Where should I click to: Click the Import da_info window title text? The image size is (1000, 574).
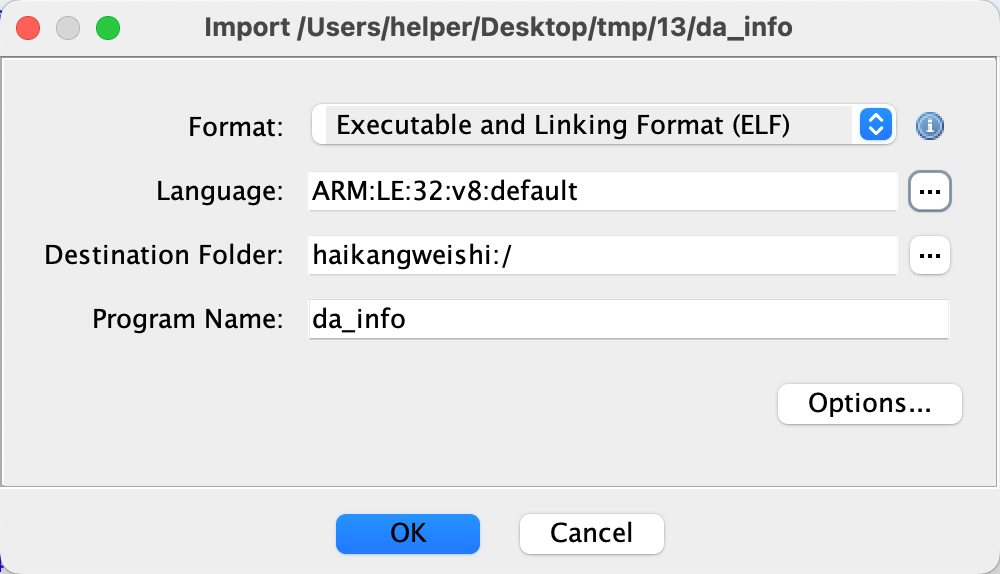(x=498, y=27)
